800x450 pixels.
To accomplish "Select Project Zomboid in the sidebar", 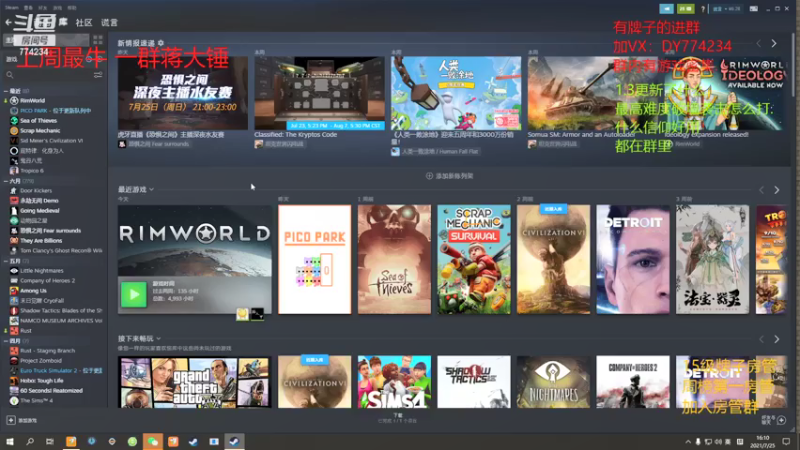I will (x=40, y=360).
